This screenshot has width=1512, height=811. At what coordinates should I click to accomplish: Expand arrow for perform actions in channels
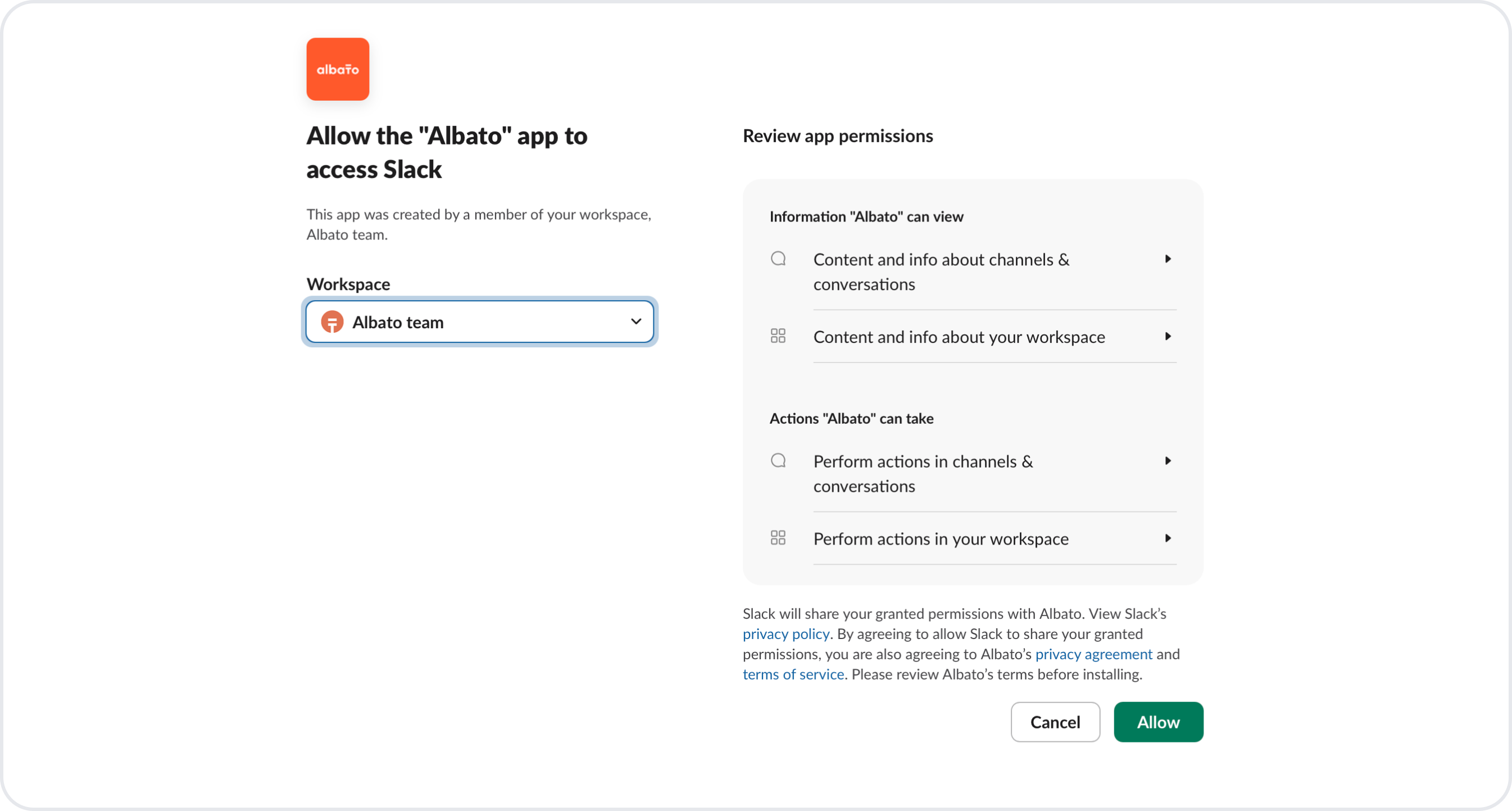tap(1168, 461)
